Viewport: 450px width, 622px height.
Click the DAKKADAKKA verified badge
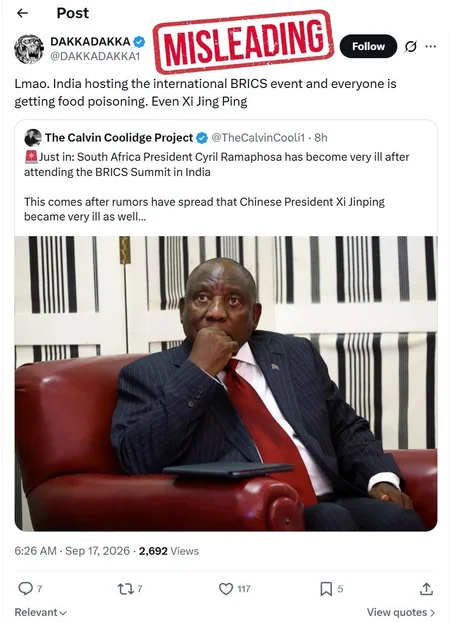(x=139, y=41)
